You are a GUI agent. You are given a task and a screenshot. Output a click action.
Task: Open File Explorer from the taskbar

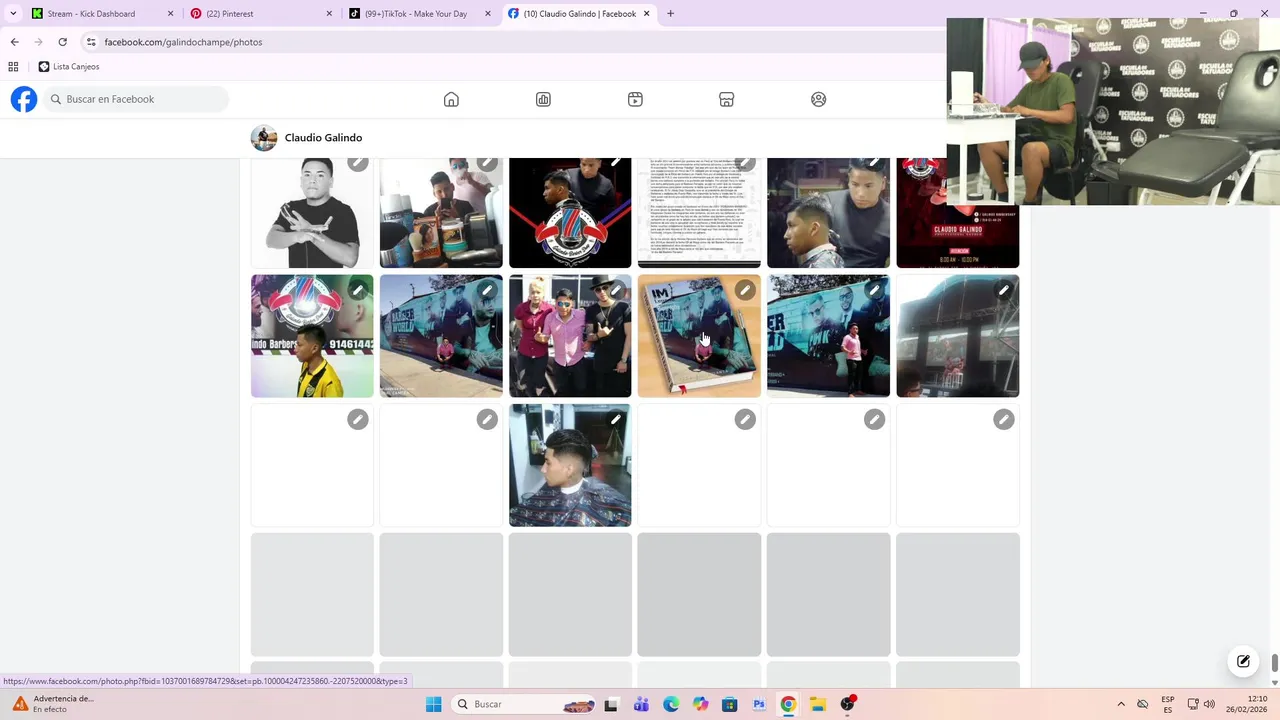click(817, 704)
